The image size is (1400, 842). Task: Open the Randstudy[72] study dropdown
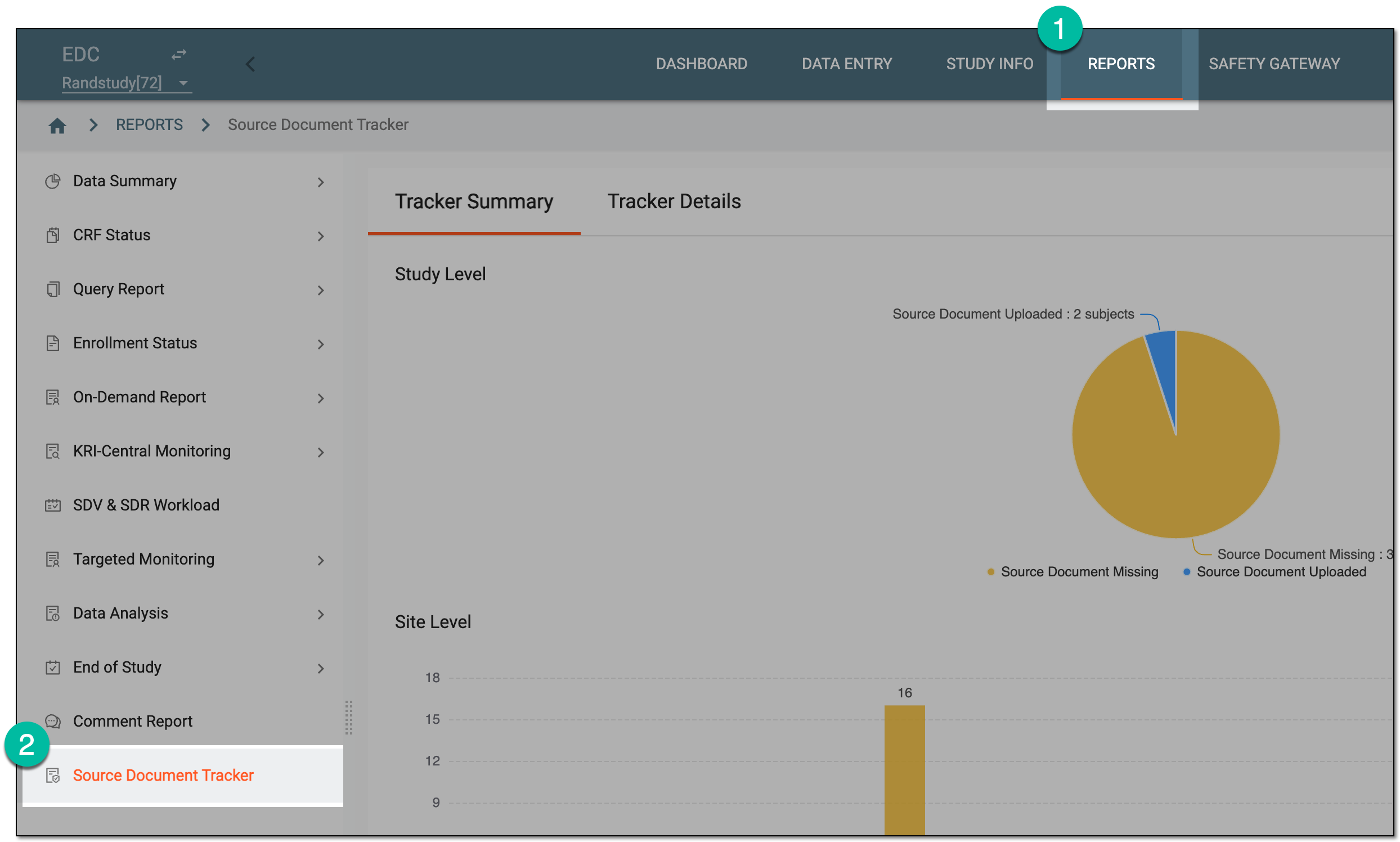(127, 83)
